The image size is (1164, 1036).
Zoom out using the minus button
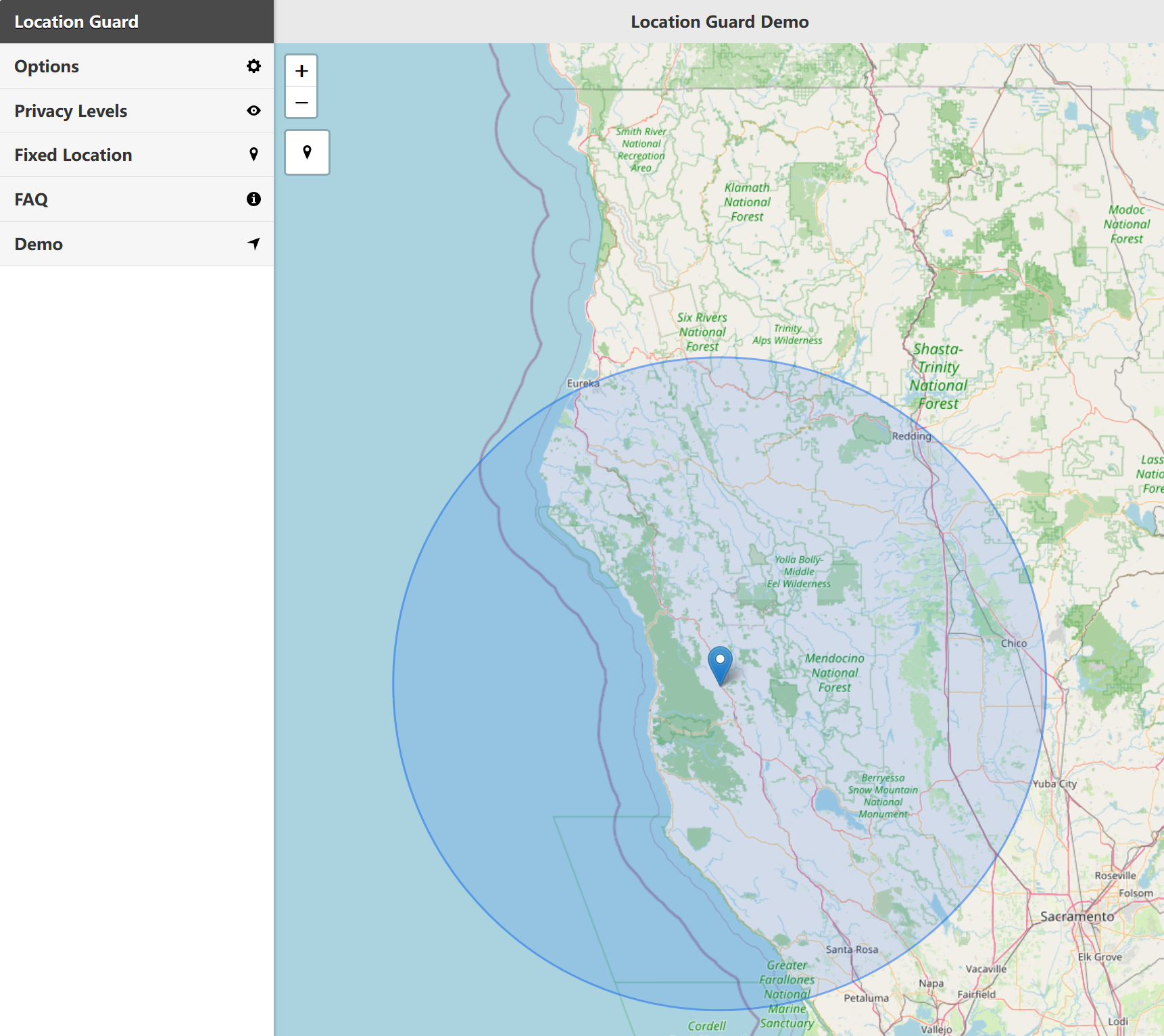click(301, 101)
